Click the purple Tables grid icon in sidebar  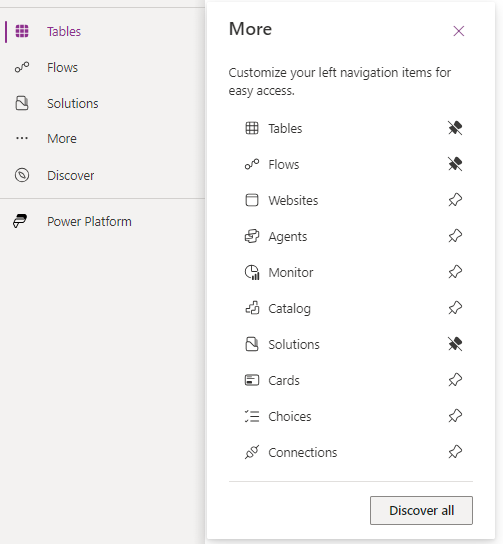(22, 31)
